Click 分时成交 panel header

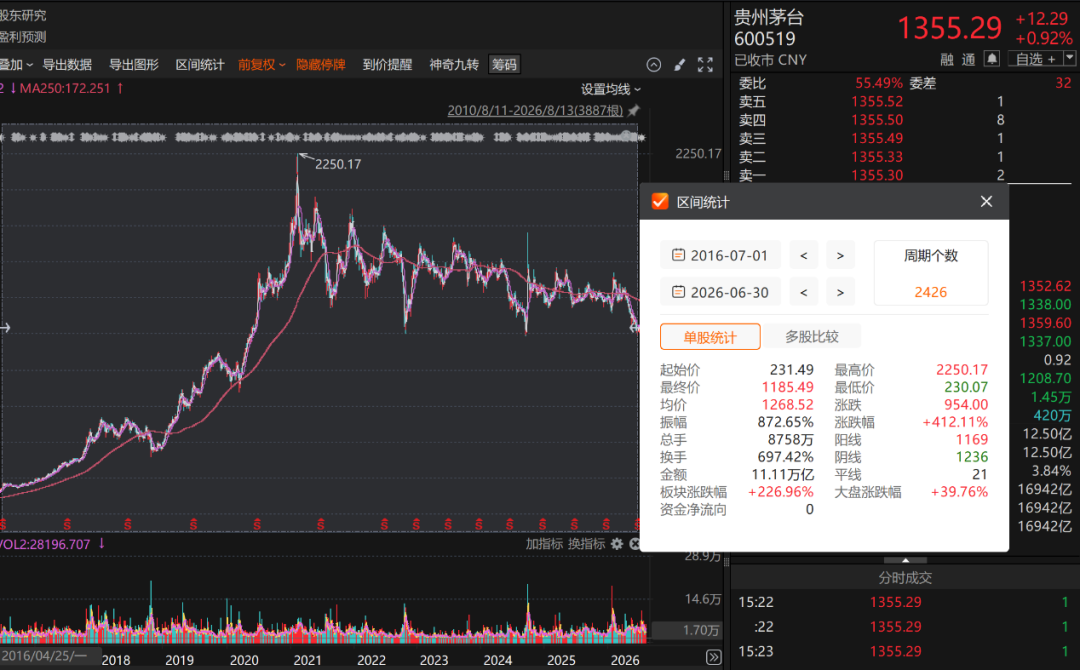click(905, 578)
